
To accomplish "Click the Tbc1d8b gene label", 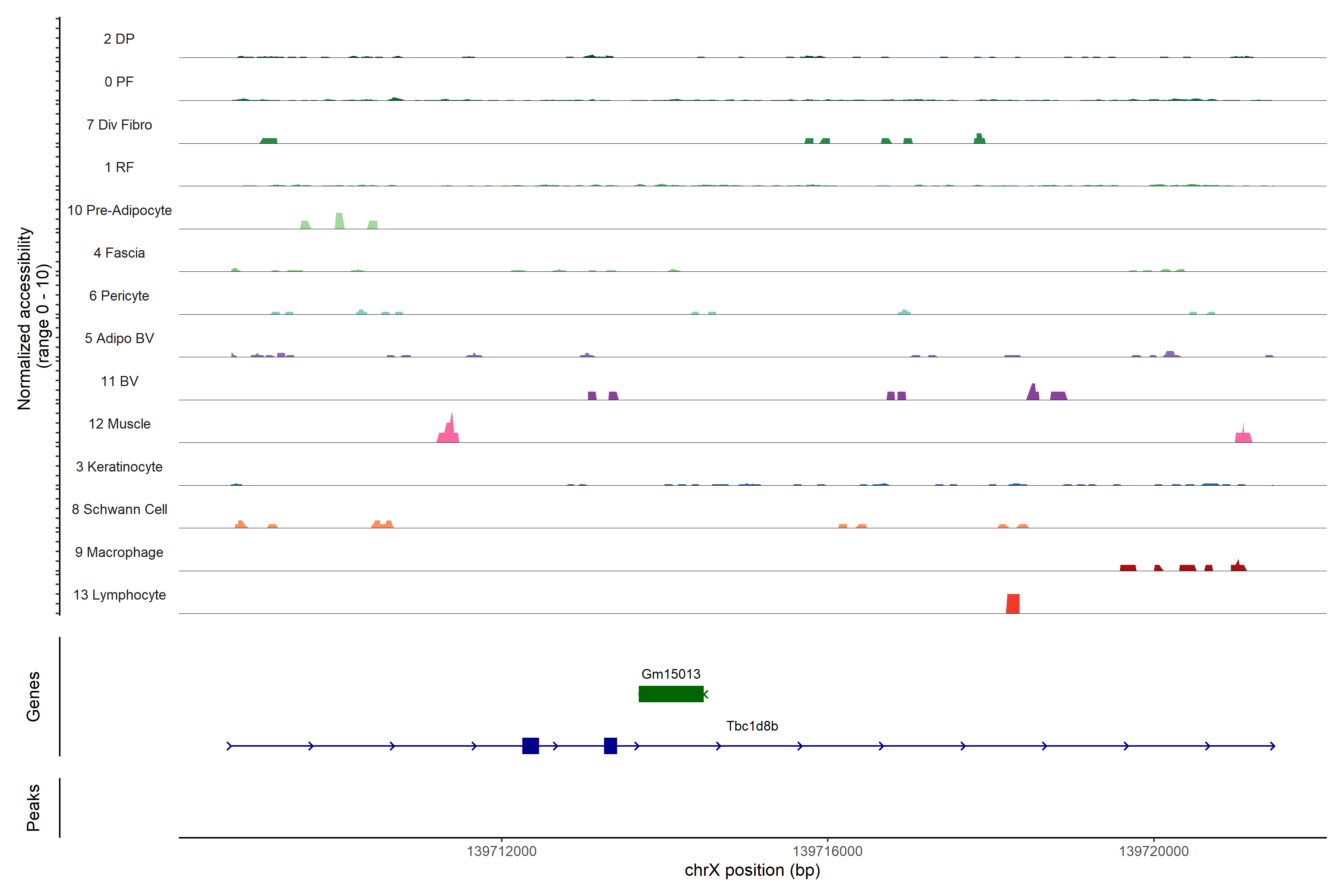I will coord(752,726).
